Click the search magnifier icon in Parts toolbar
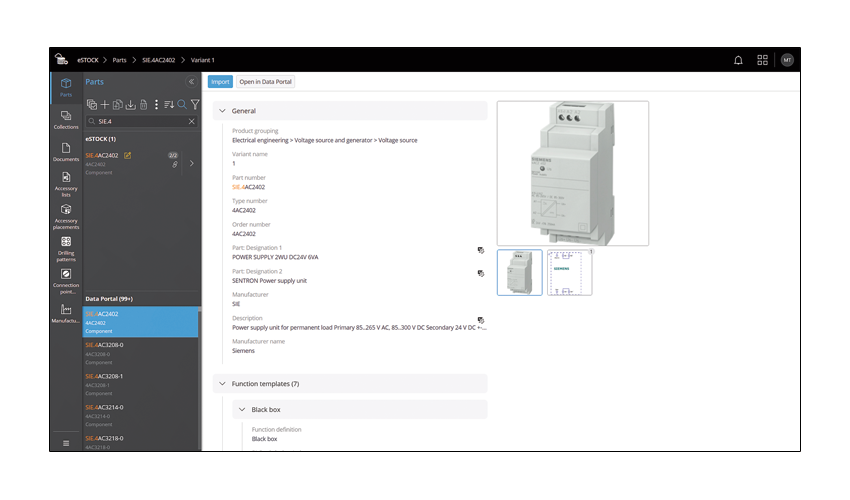The width and height of the screenshot is (850, 500). (182, 104)
